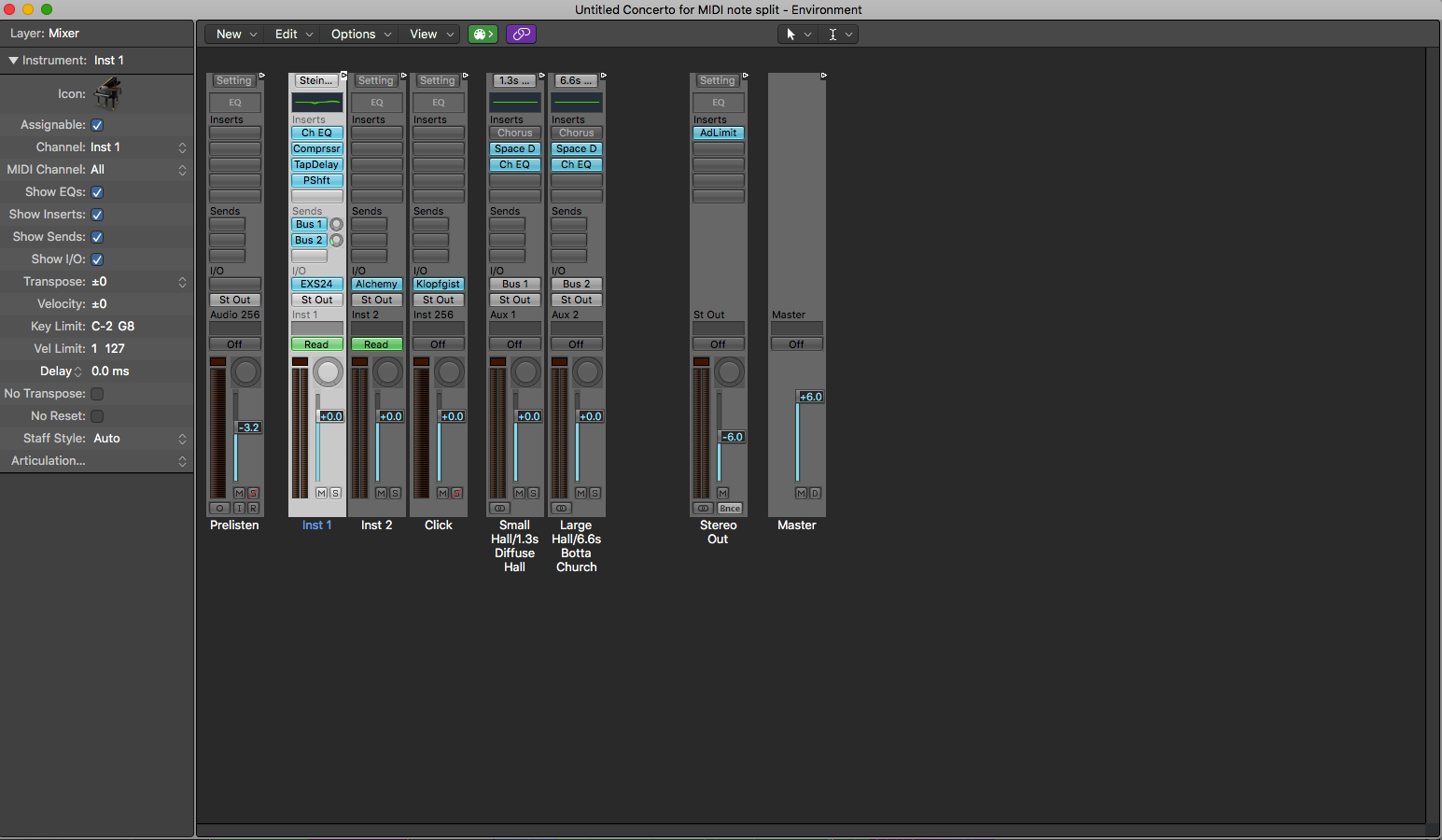Click the grand piano instrument icon
Viewport: 1442px width, 840px height.
click(x=108, y=93)
